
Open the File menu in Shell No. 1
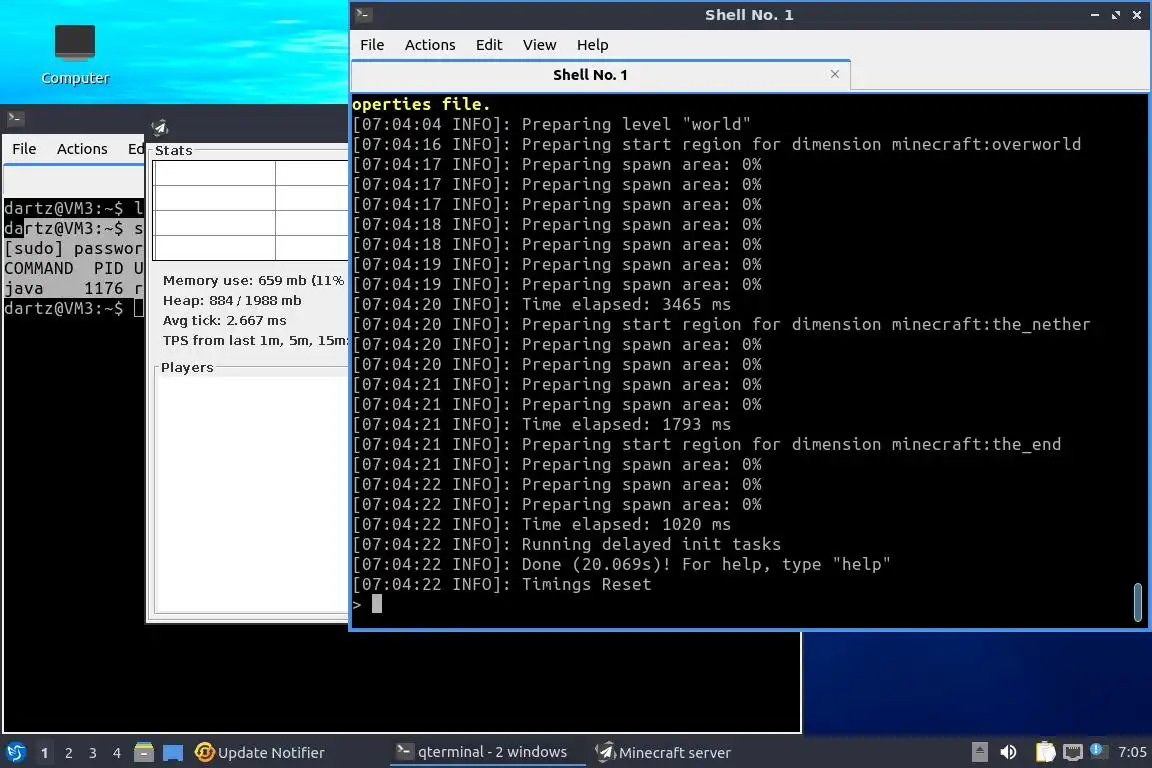pos(372,45)
